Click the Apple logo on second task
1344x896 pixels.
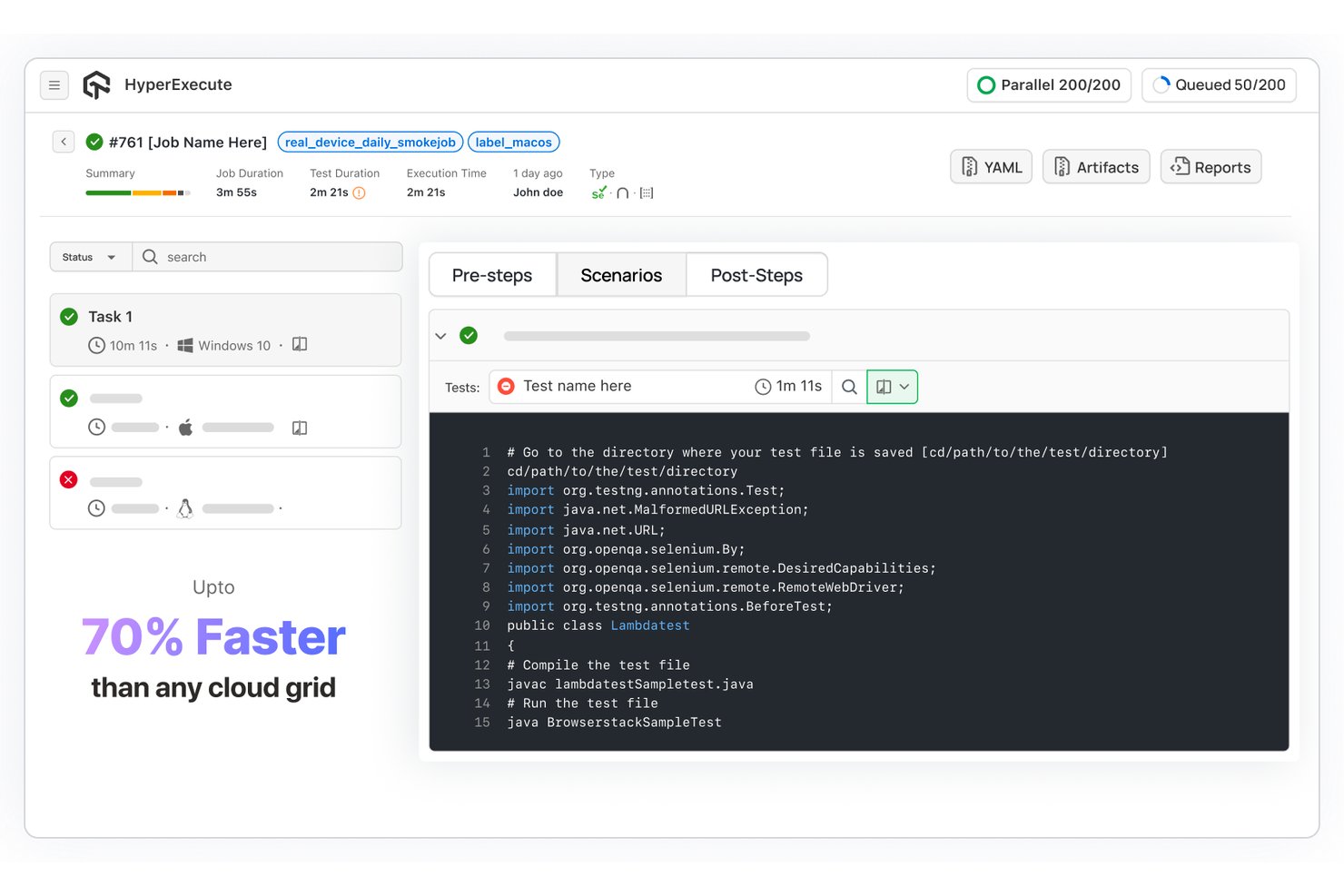pyautogui.click(x=185, y=427)
